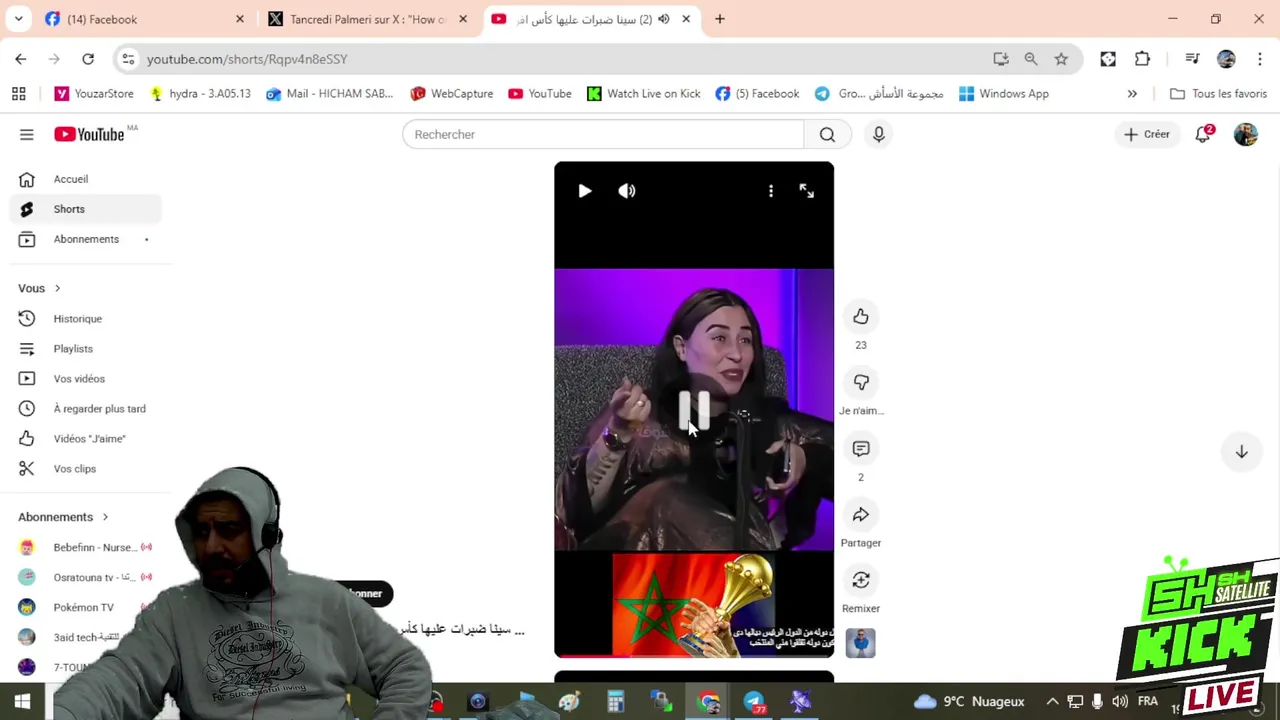Open YouzarStore bookmark
The width and height of the screenshot is (1280, 720).
coord(94,94)
